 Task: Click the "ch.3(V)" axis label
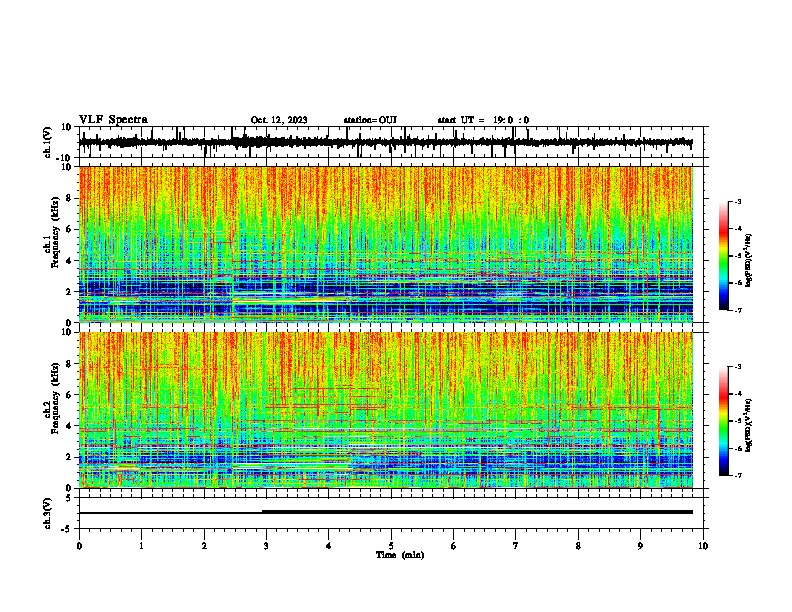(48, 514)
